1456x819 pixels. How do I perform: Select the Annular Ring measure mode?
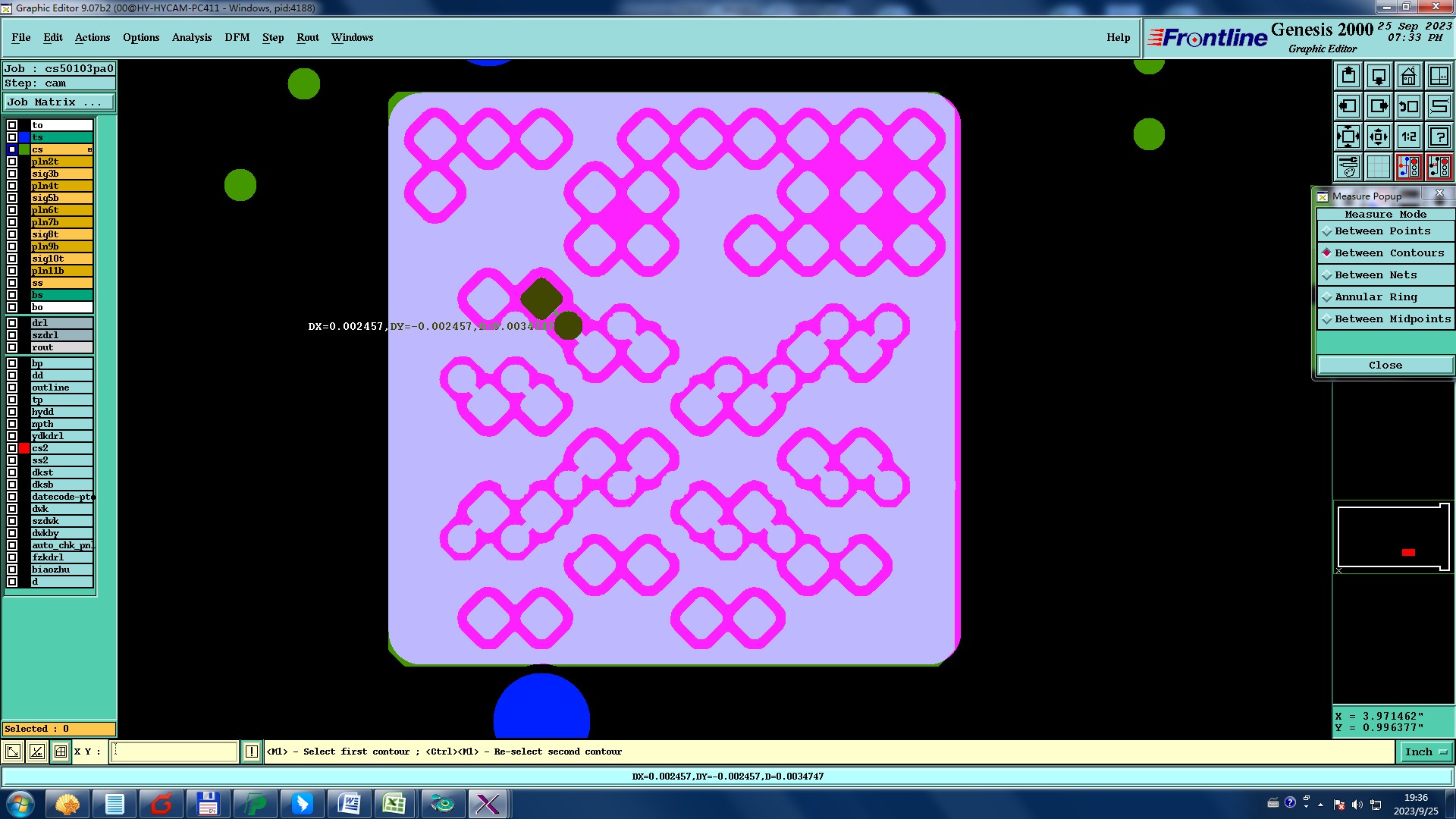[1385, 297]
